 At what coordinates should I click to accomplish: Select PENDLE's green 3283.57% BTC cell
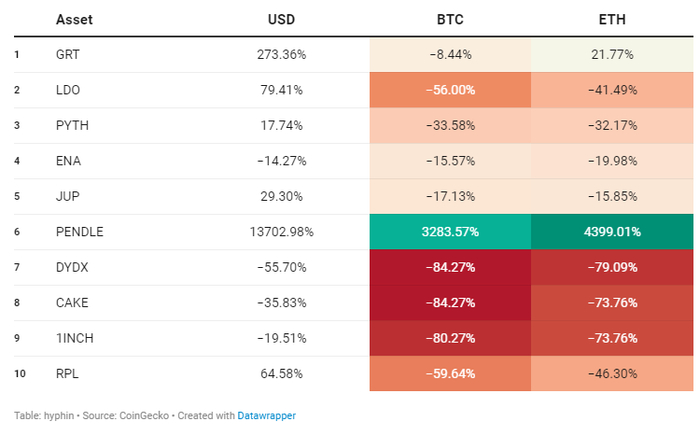point(450,232)
